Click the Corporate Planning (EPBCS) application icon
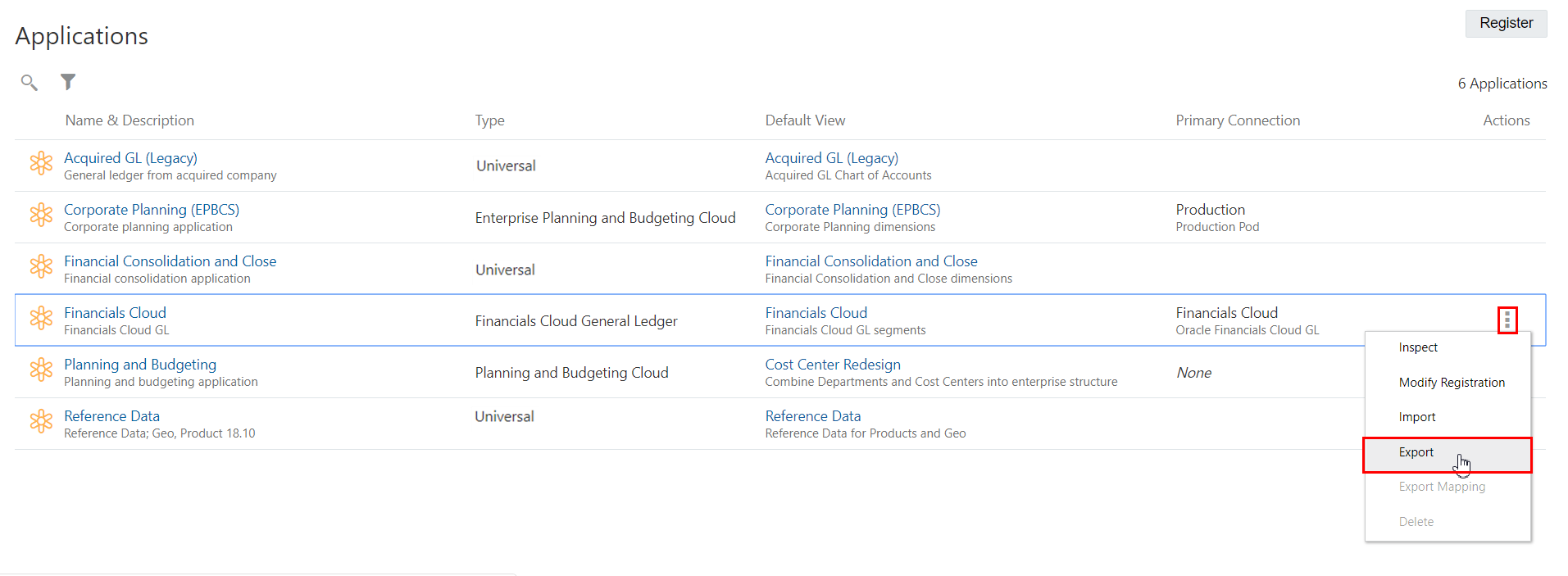This screenshot has height=576, width=1568. point(41,215)
